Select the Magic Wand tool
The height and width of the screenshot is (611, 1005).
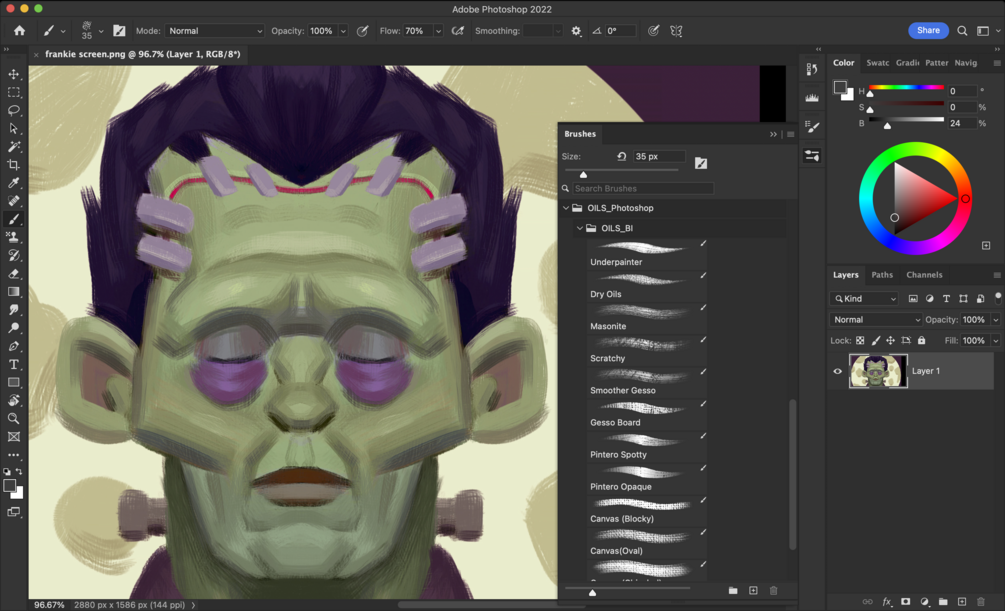click(13, 147)
